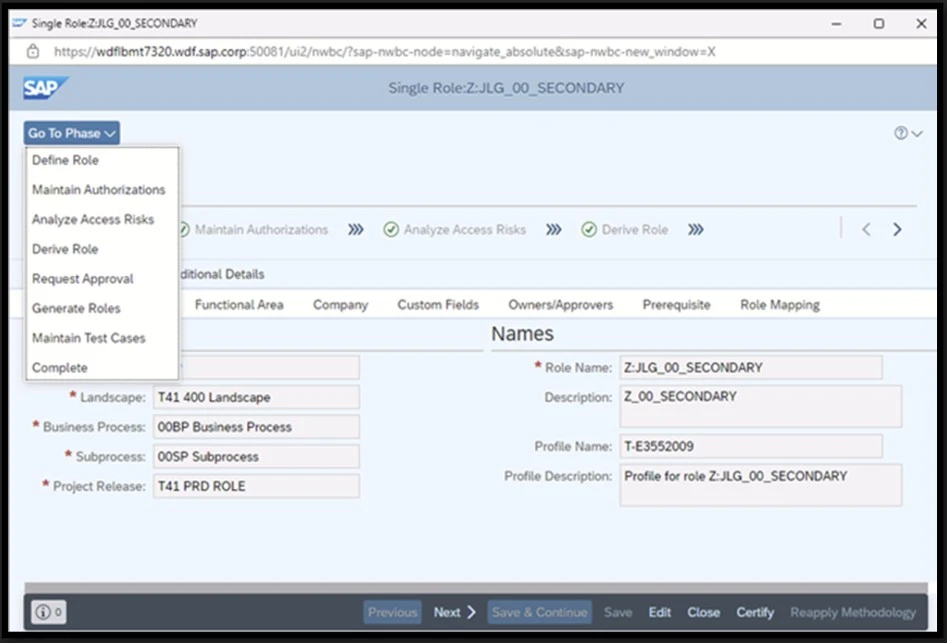The width and height of the screenshot is (947, 643).
Task: Click the Edit button
Action: pos(660,612)
